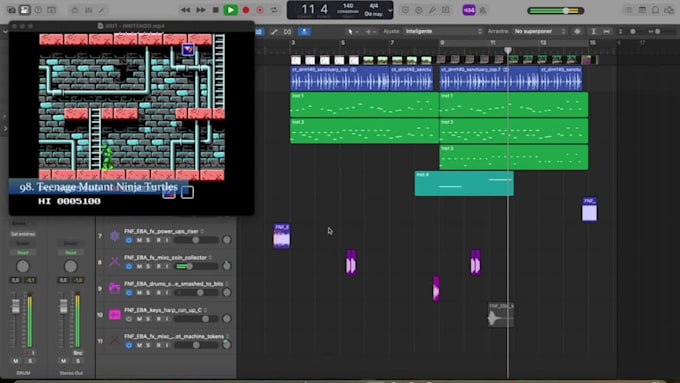Toggle power button on track 11
The height and width of the screenshot is (383, 680).
[x=129, y=345]
